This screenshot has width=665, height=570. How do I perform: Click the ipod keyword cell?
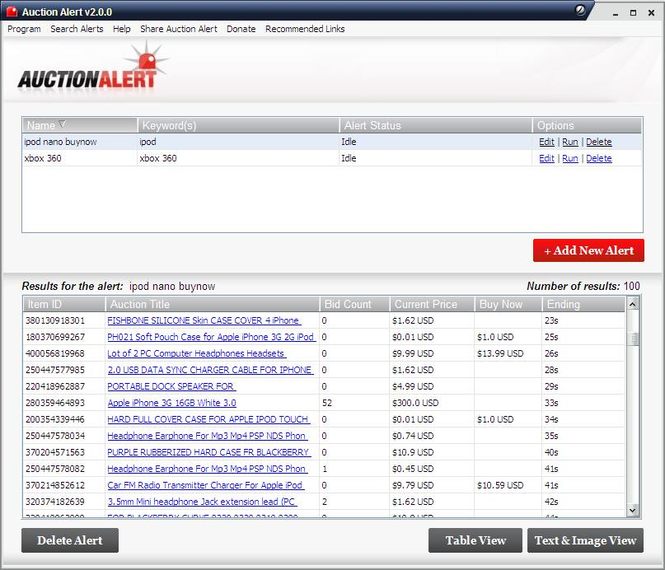pyautogui.click(x=238, y=142)
